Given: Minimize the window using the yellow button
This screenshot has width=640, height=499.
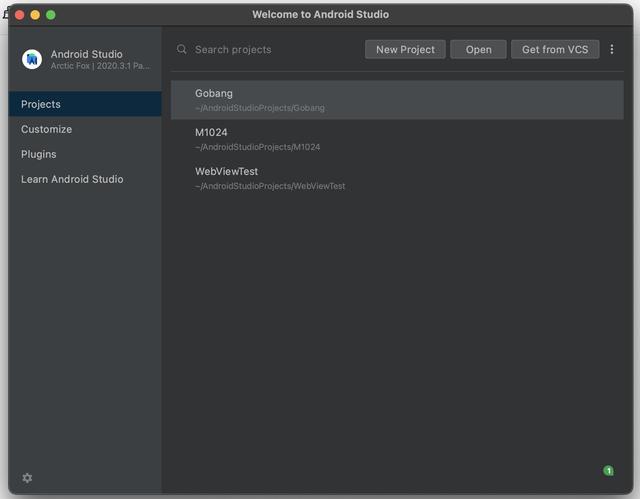Looking at the screenshot, I should 35,15.
